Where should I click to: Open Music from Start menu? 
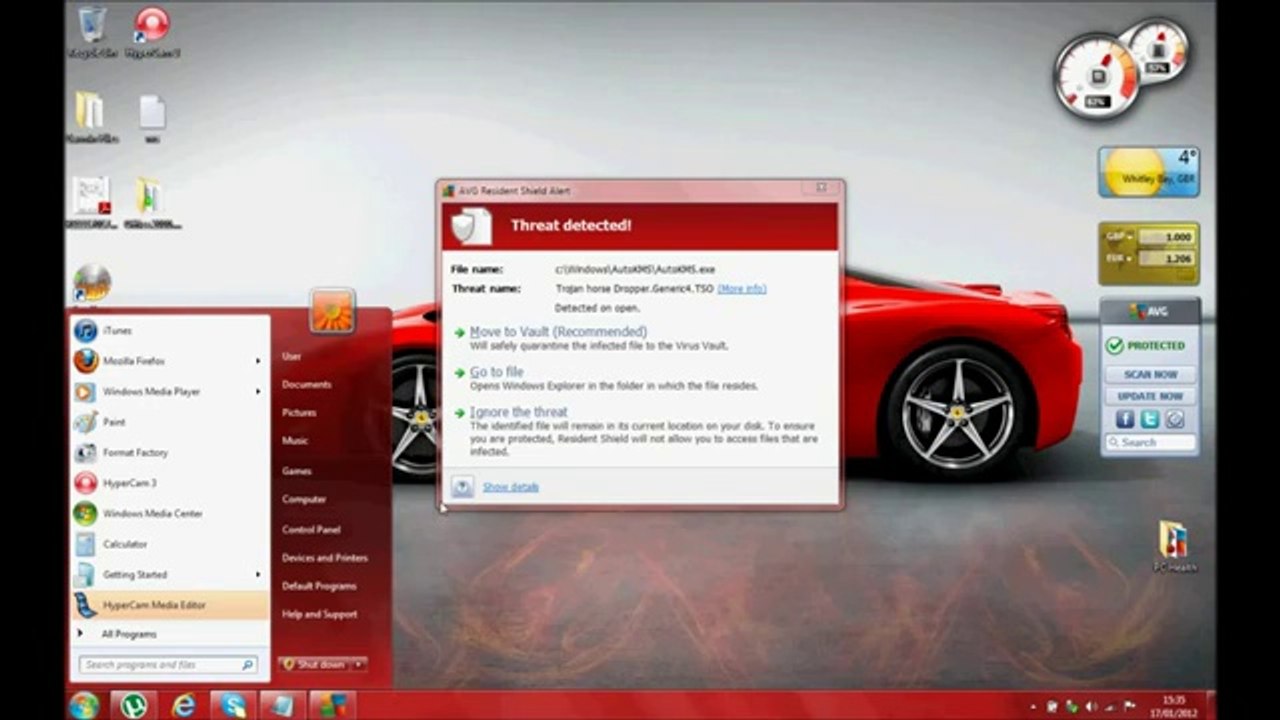(295, 441)
